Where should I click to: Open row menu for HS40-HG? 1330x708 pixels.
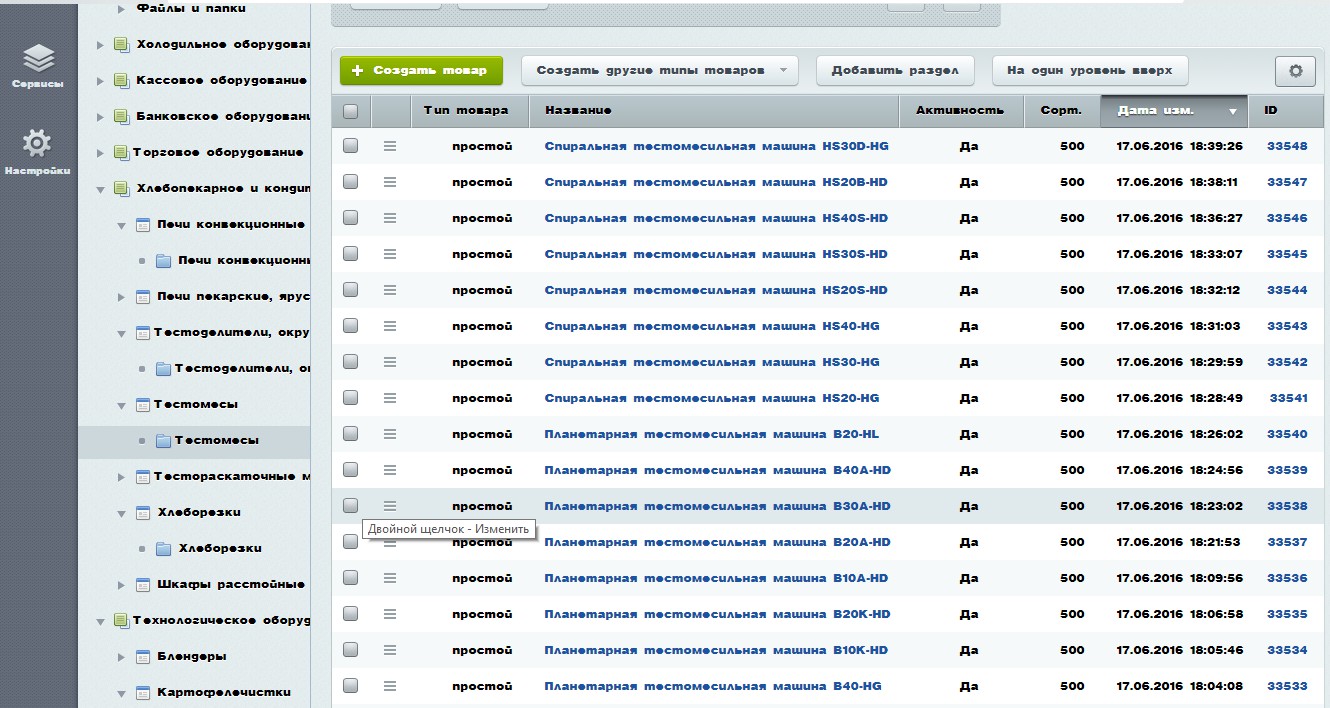[390, 326]
